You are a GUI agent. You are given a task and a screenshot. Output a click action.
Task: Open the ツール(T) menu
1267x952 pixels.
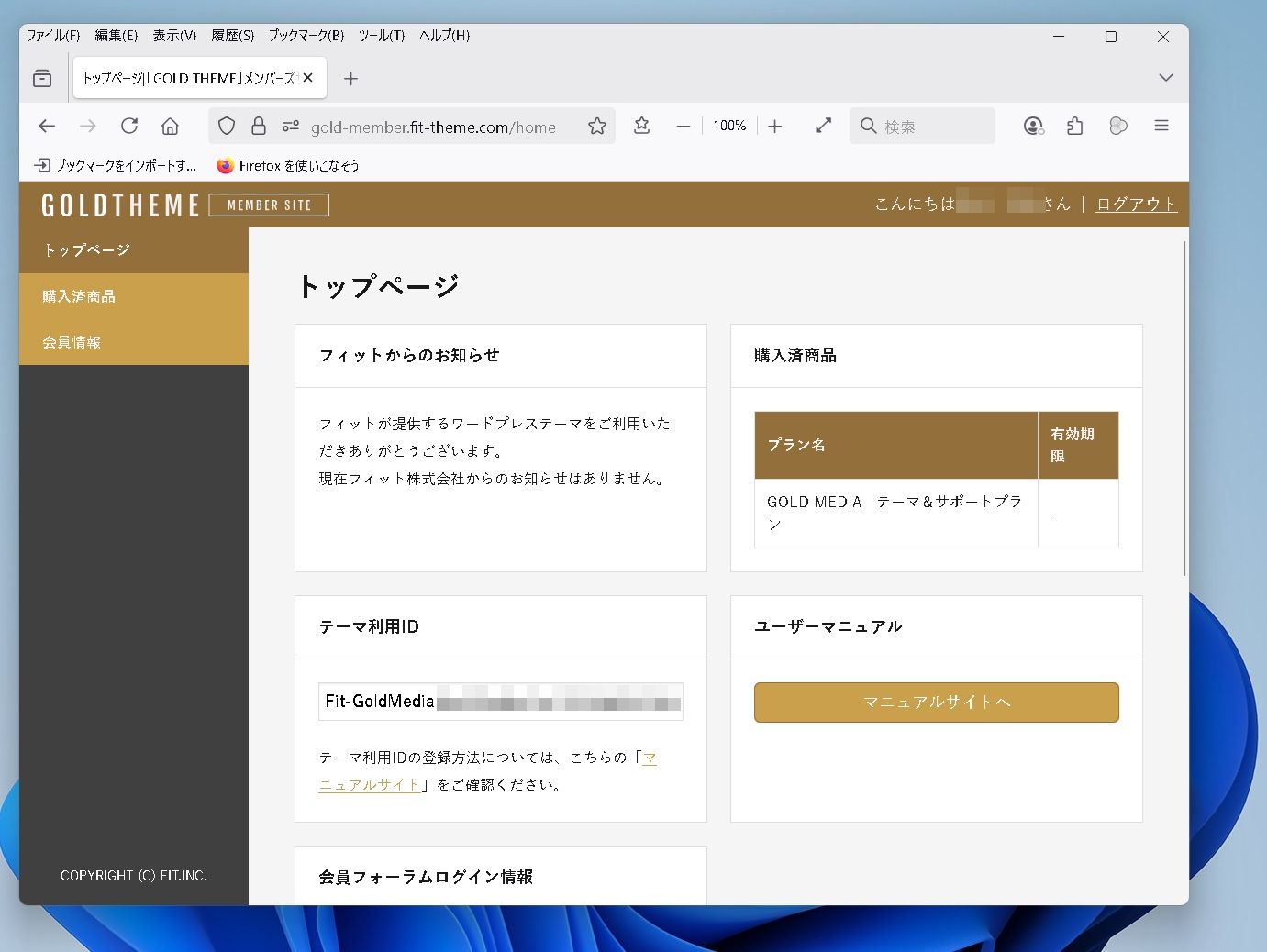[x=382, y=36]
